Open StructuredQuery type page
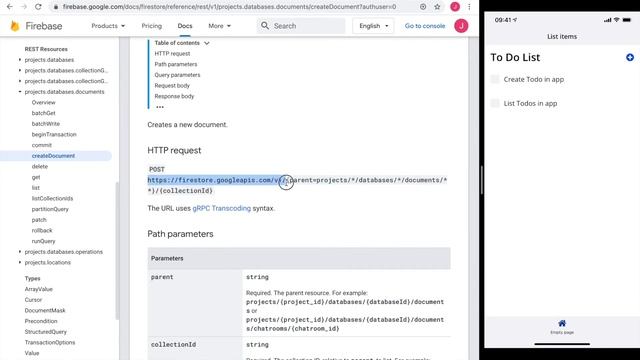This screenshot has width=640, height=360. [x=45, y=332]
